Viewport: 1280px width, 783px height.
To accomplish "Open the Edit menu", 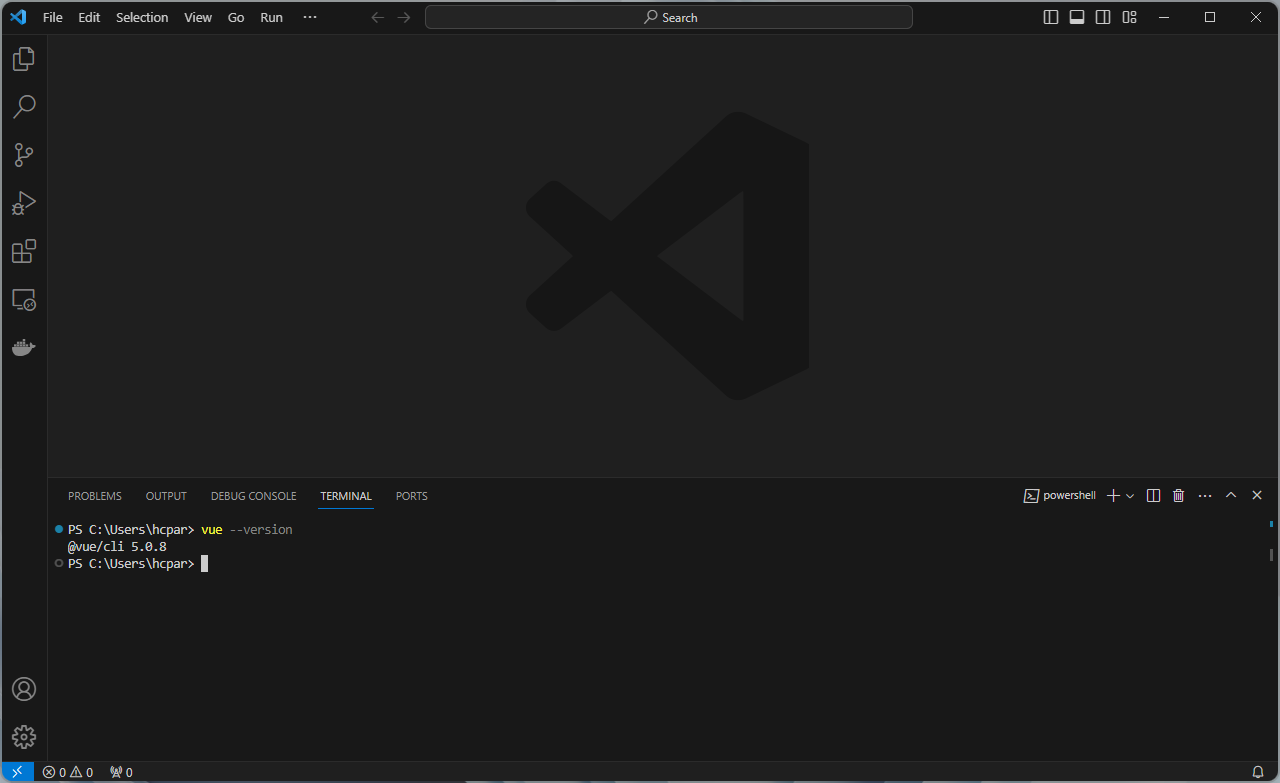I will (x=90, y=17).
